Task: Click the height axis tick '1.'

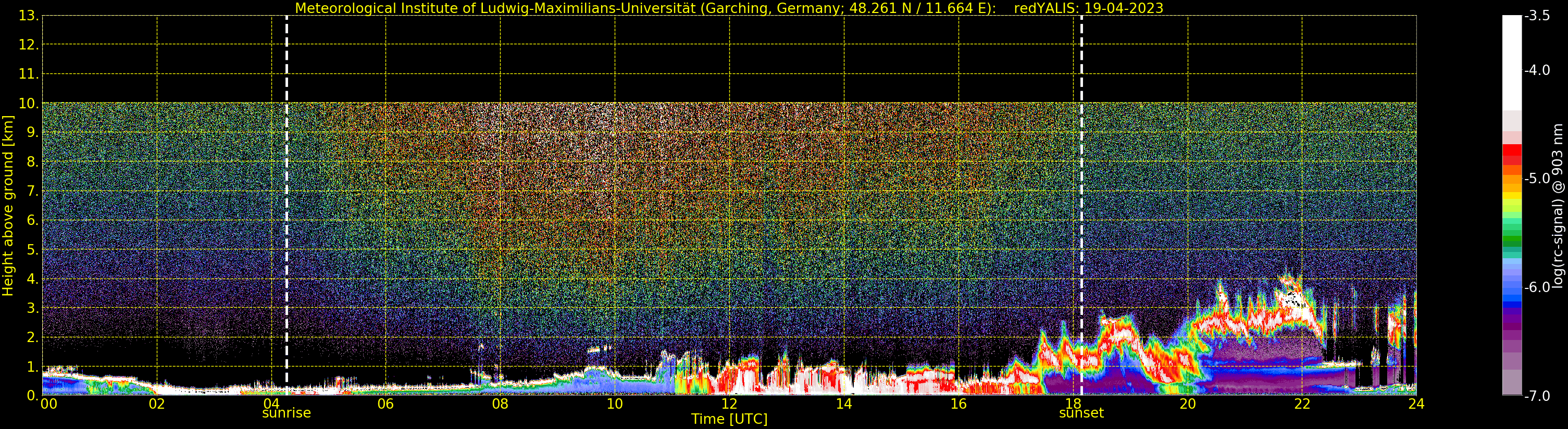Action: tap(32, 367)
